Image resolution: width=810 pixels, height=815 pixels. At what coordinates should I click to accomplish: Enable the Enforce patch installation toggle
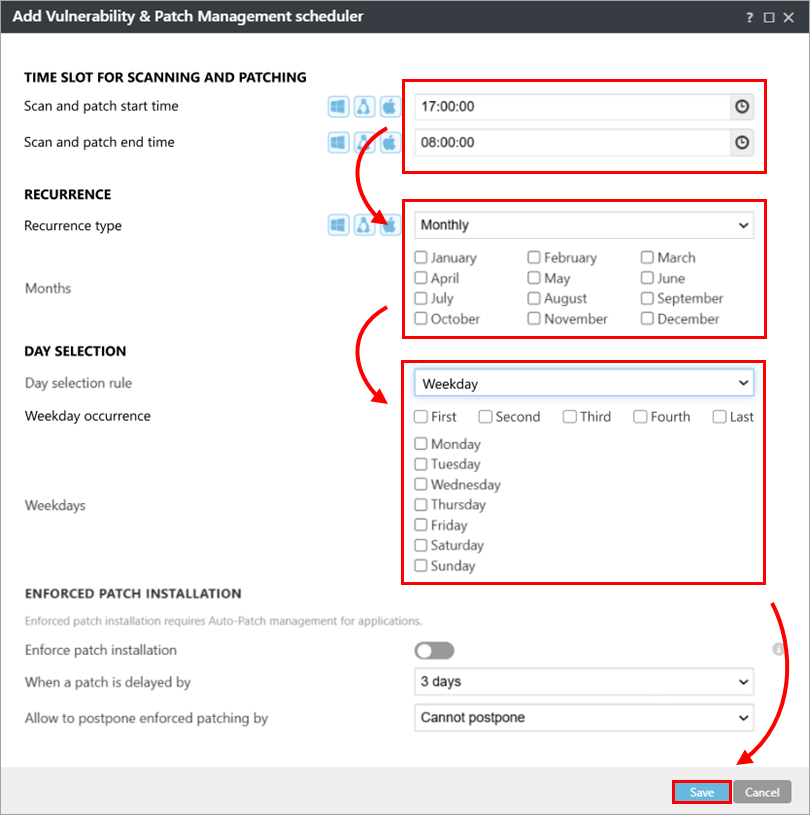434,651
